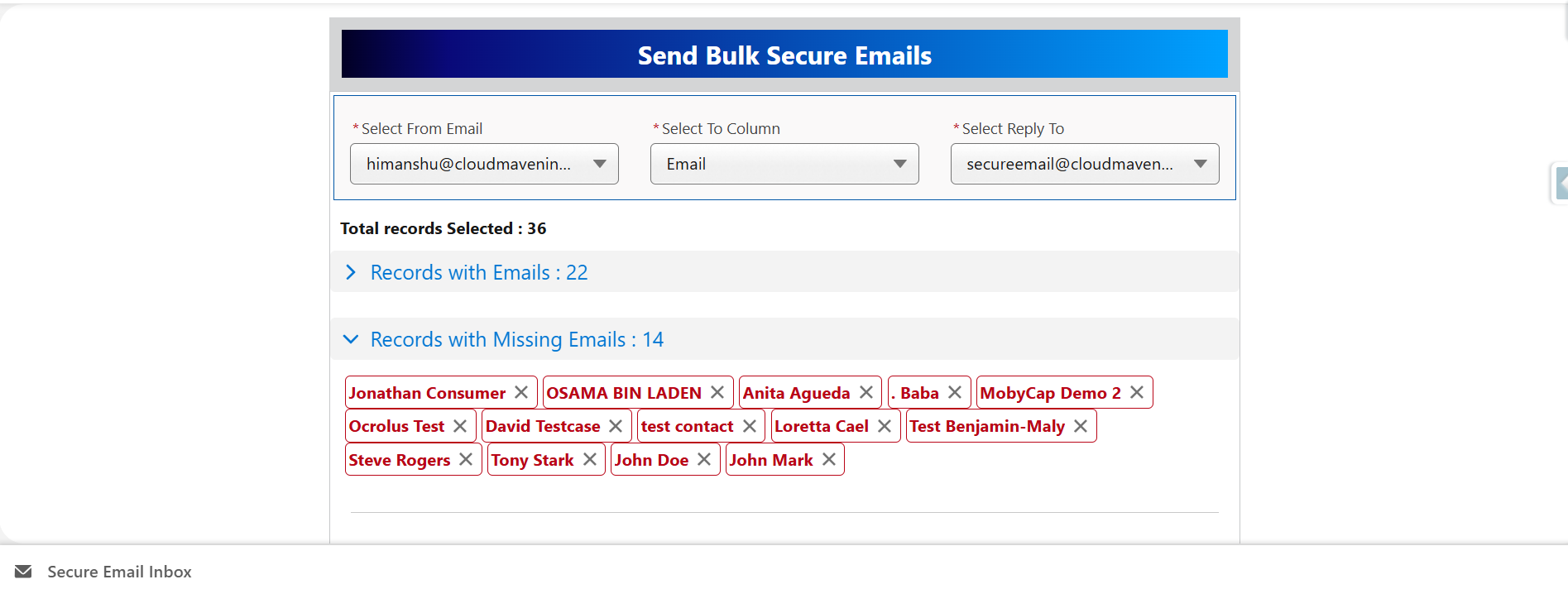
Task: Remove Jonathan Consumer pill
Action: pos(521,392)
